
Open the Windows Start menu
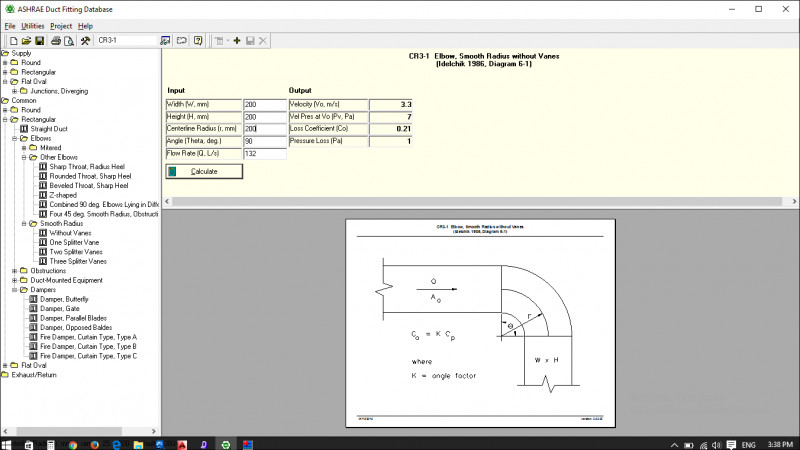(6, 445)
